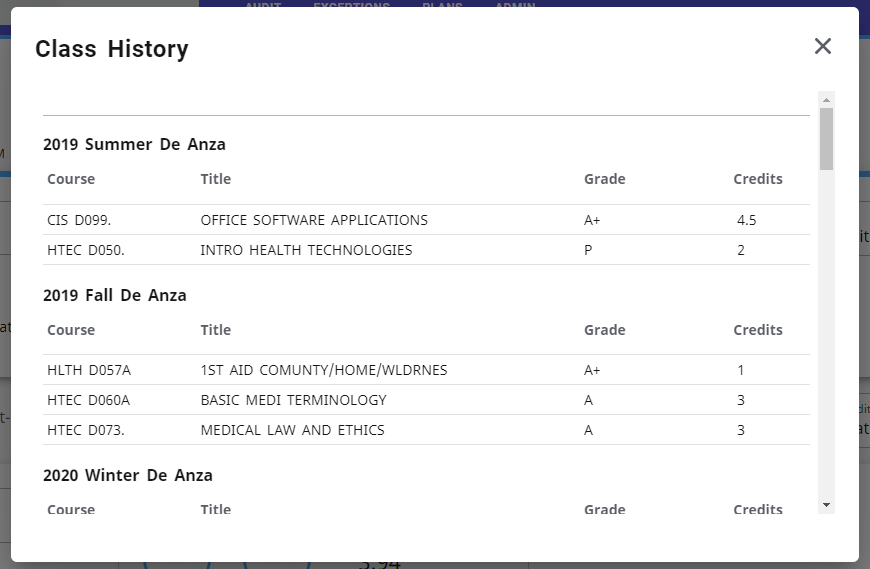
Task: Click the 2019 Fall De Anza heading
Action: click(x=115, y=295)
